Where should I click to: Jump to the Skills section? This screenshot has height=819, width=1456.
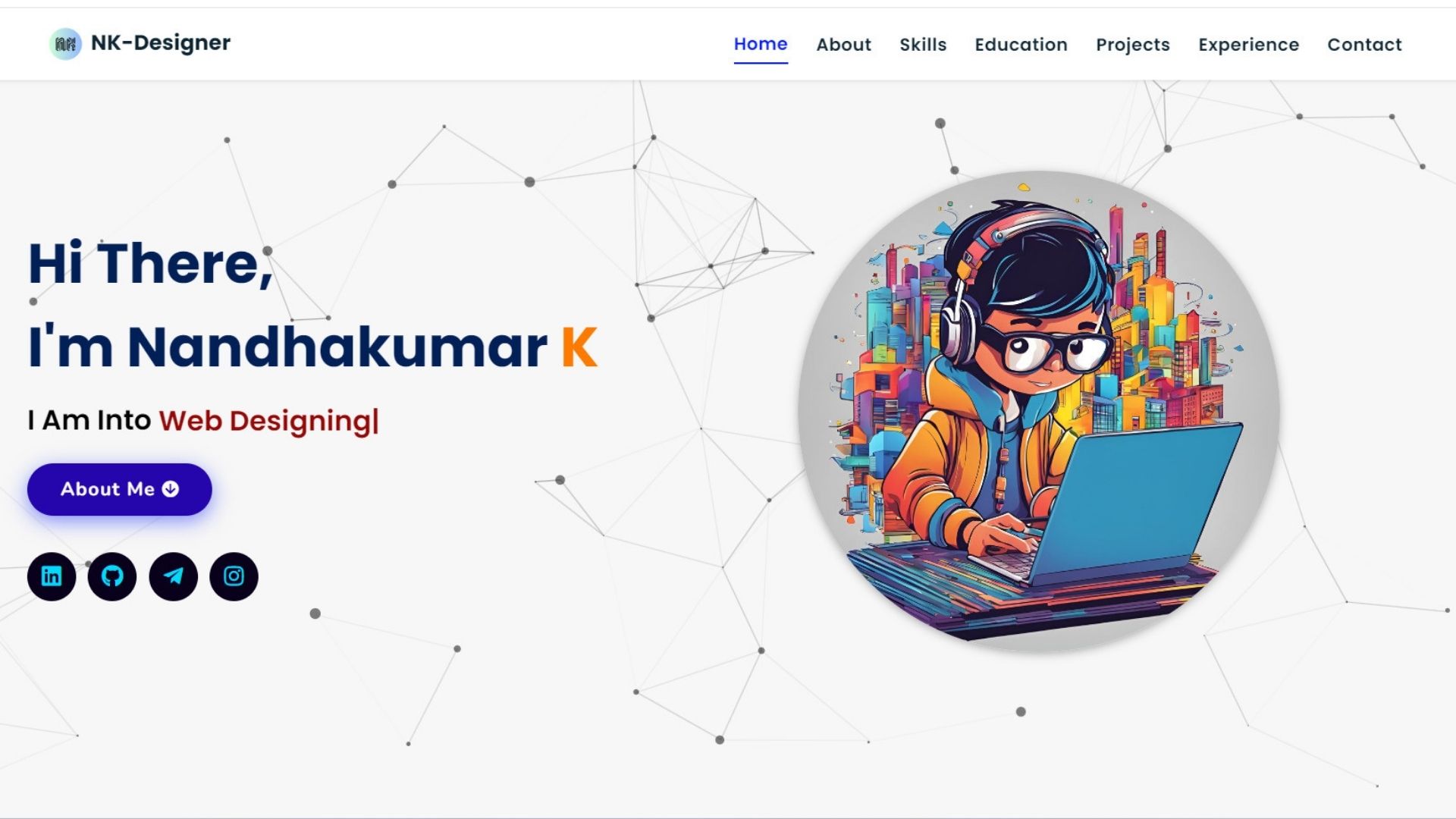tap(923, 45)
